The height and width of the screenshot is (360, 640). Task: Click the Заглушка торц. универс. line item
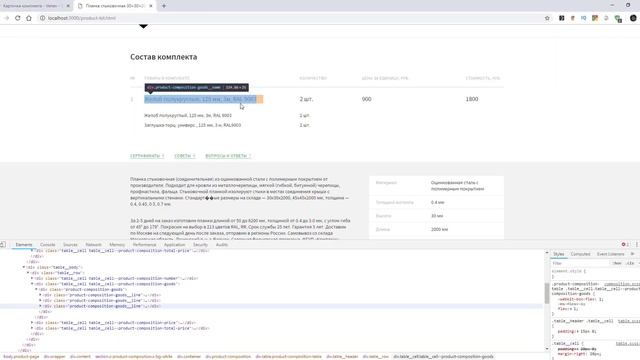(193, 125)
